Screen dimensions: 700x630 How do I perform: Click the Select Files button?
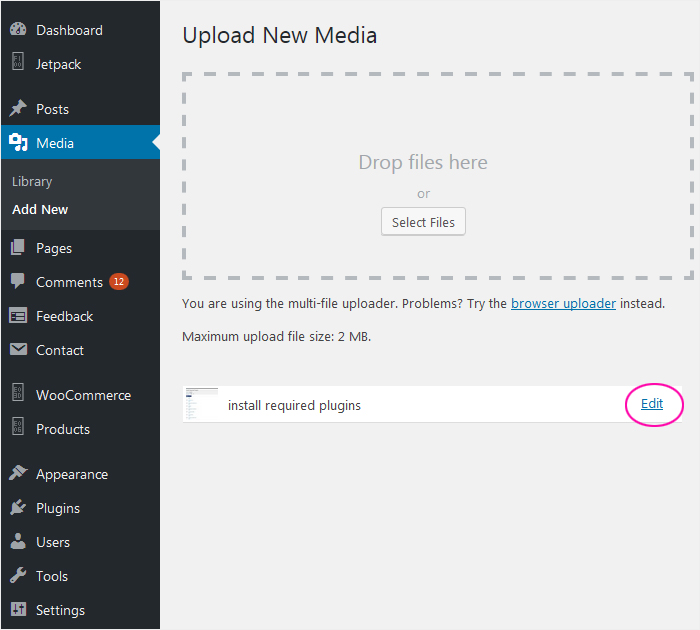click(x=423, y=221)
